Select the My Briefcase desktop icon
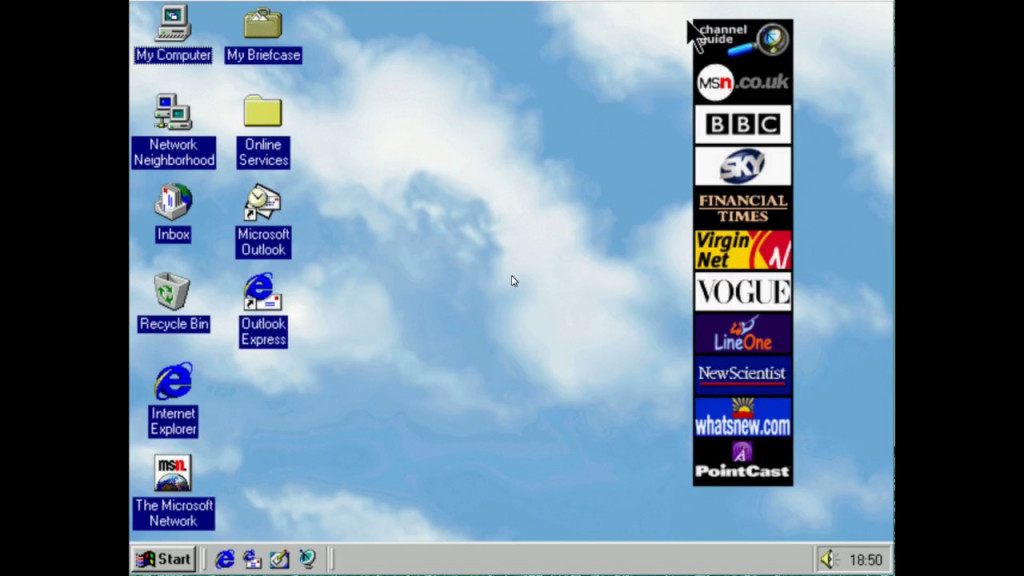1024x576 pixels. point(263,34)
